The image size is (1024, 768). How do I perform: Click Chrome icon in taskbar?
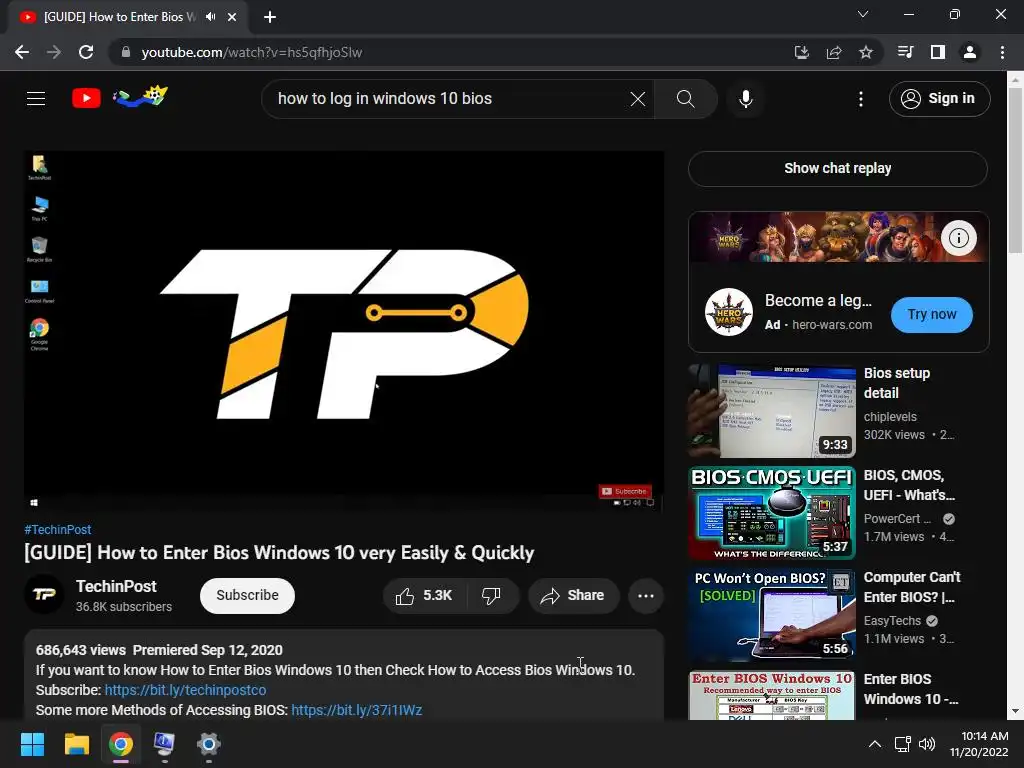(121, 744)
